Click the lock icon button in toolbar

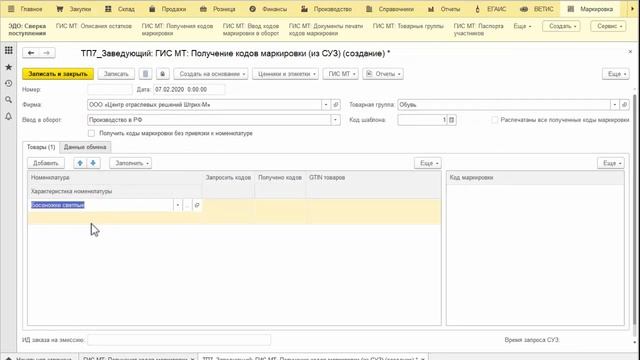[162, 74]
